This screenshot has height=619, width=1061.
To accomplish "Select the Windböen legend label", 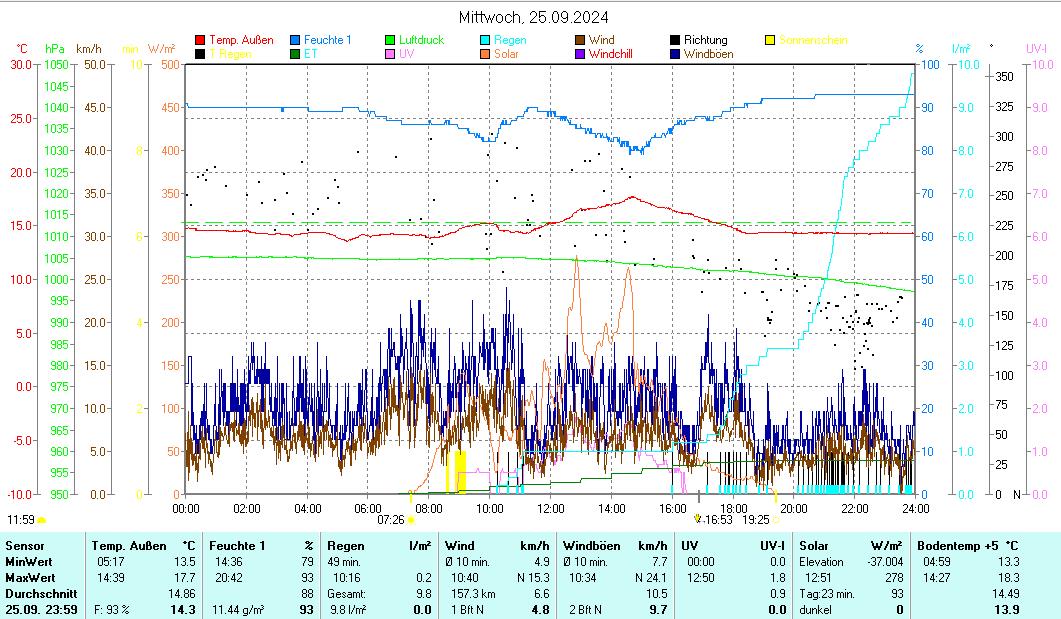I will click(711, 54).
